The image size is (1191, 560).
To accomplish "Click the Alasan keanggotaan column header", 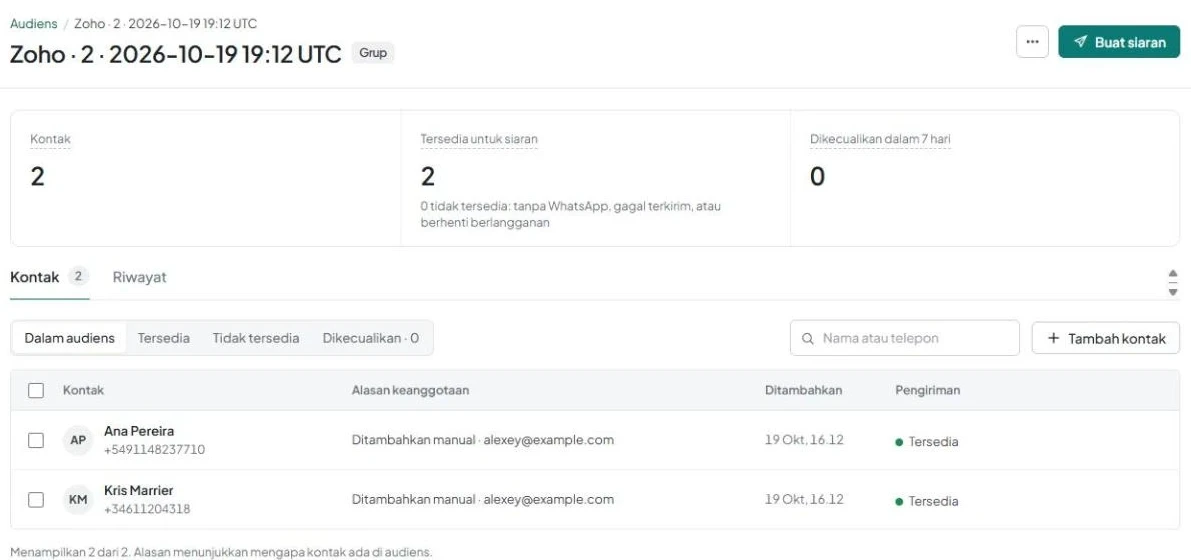I will (410, 390).
